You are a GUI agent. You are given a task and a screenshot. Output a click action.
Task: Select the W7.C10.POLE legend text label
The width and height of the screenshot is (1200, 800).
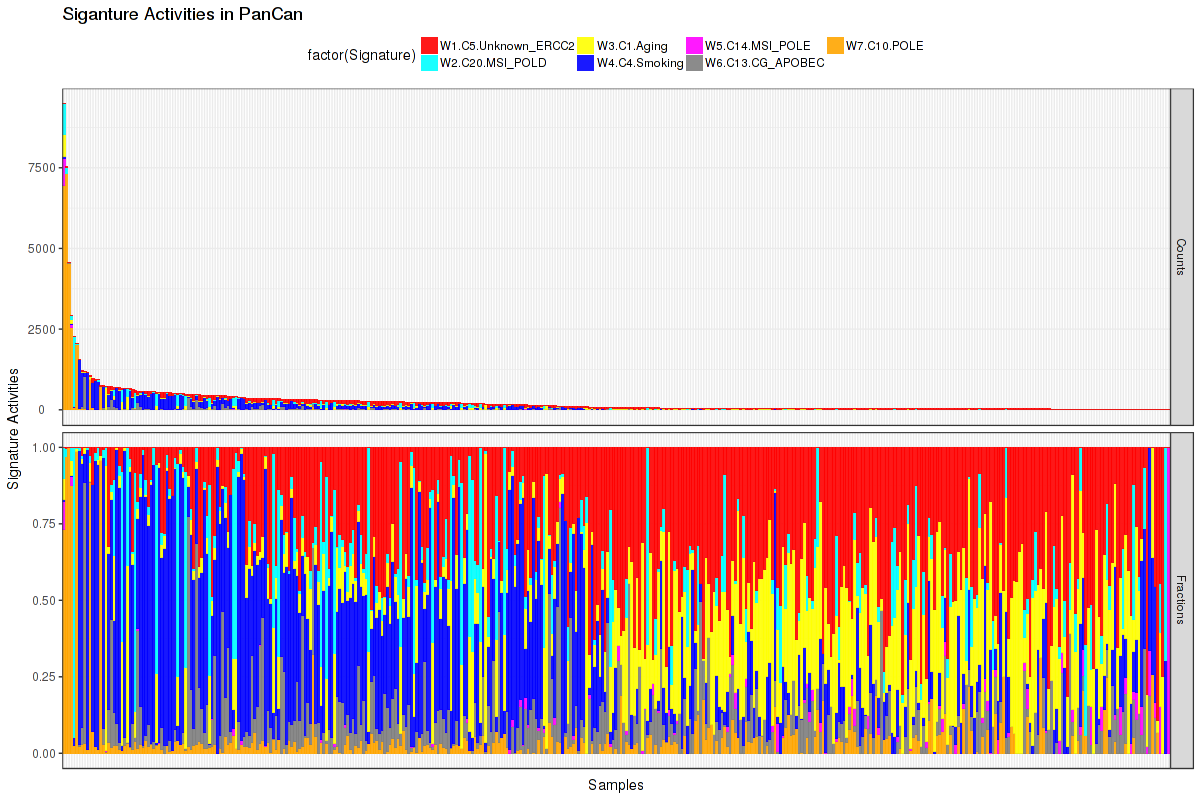(x=884, y=46)
